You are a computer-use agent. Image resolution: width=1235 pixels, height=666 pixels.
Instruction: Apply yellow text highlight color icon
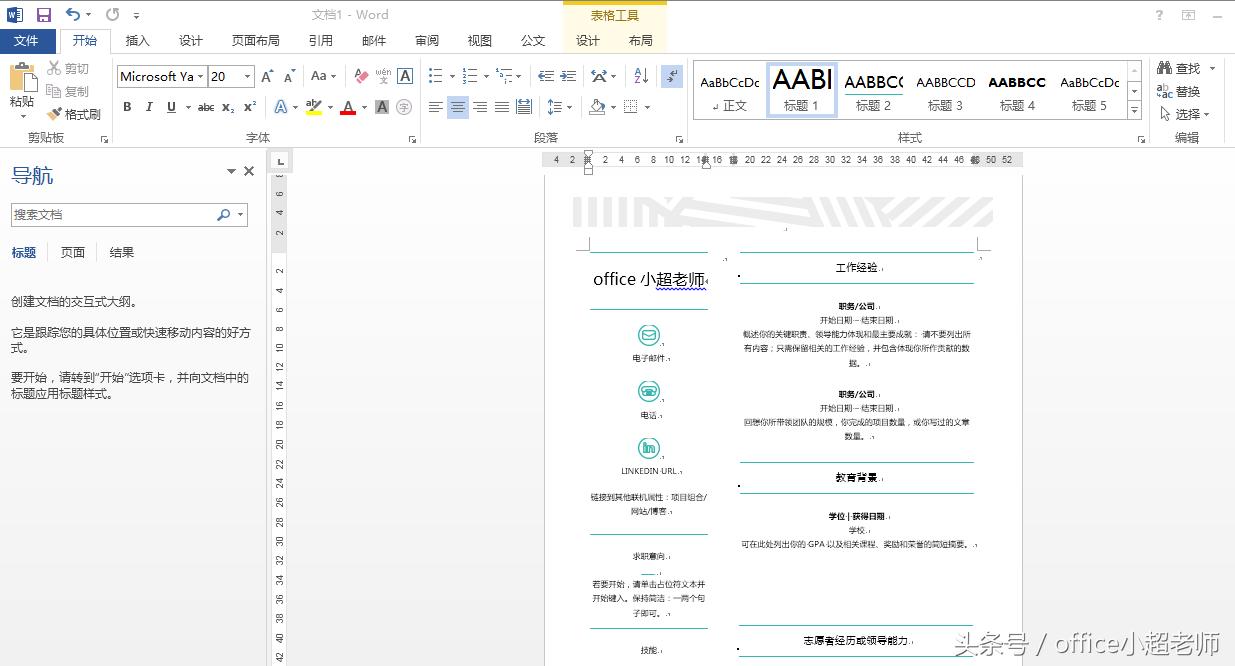(313, 105)
